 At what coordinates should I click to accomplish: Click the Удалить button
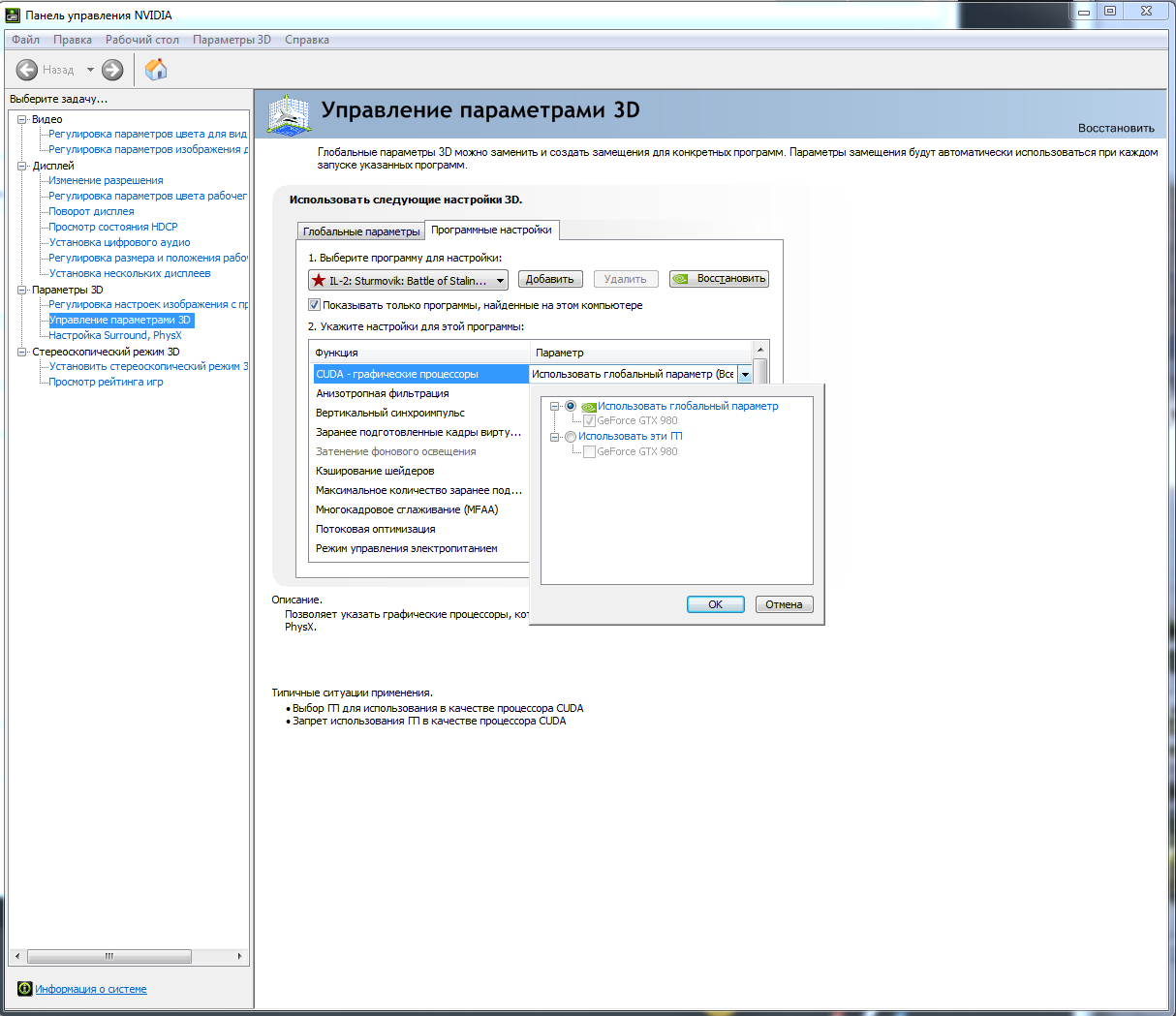tap(626, 279)
